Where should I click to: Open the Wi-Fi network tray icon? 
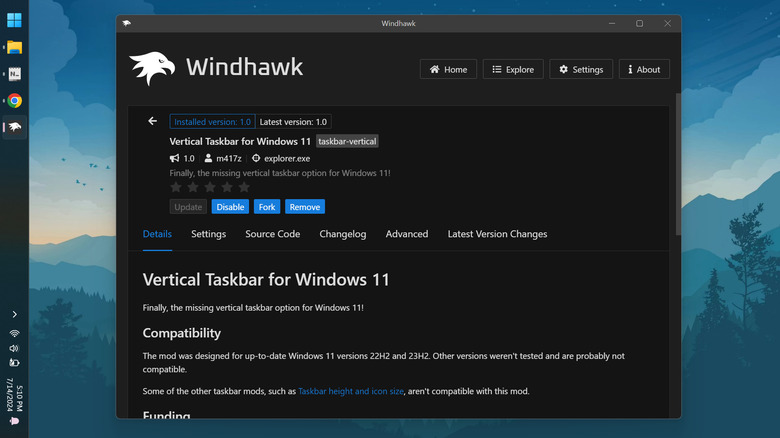tap(14, 333)
